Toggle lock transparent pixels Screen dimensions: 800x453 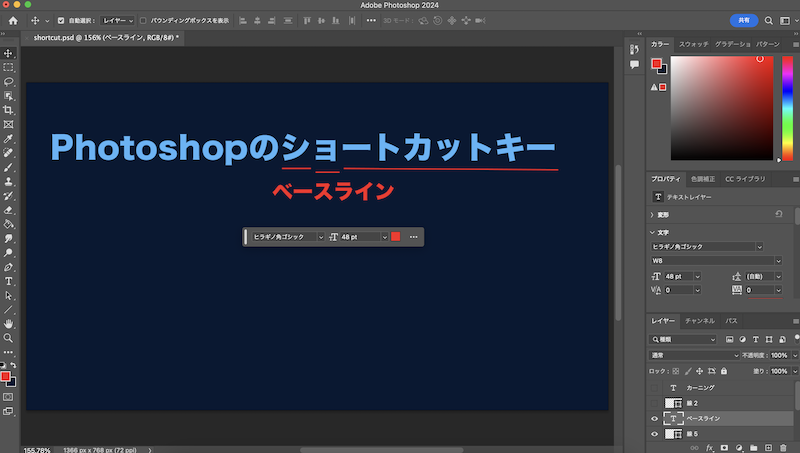(676, 371)
